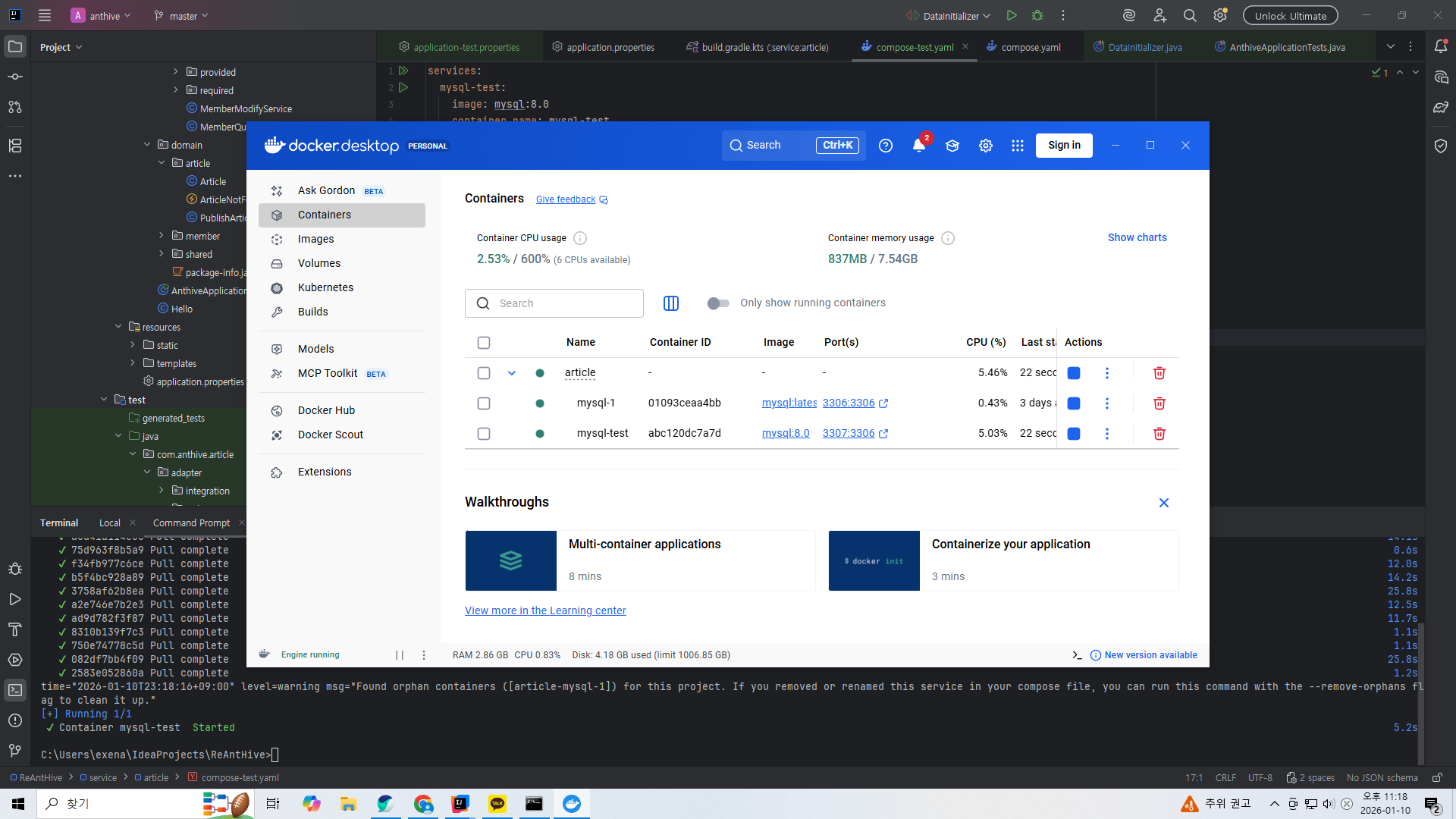Check the mysql-test container checkbox
1456x819 pixels.
[x=484, y=434]
